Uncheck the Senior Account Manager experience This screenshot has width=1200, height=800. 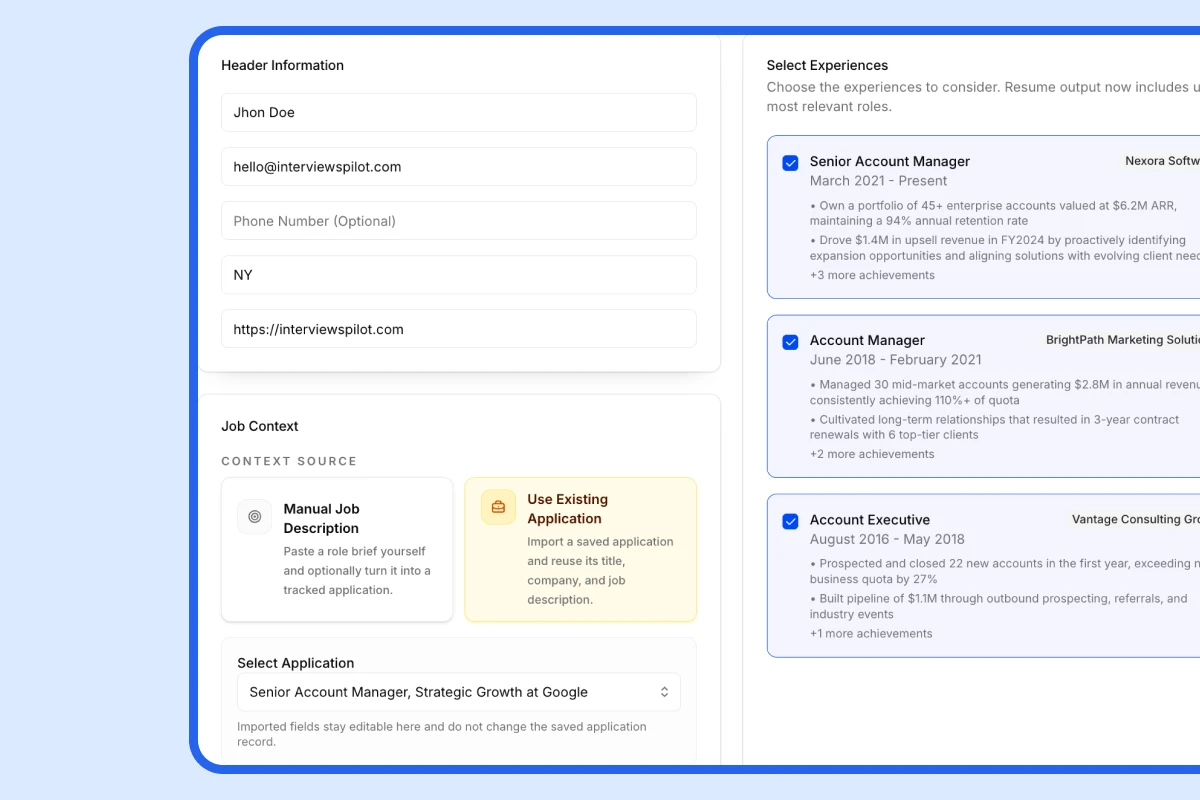(790, 162)
